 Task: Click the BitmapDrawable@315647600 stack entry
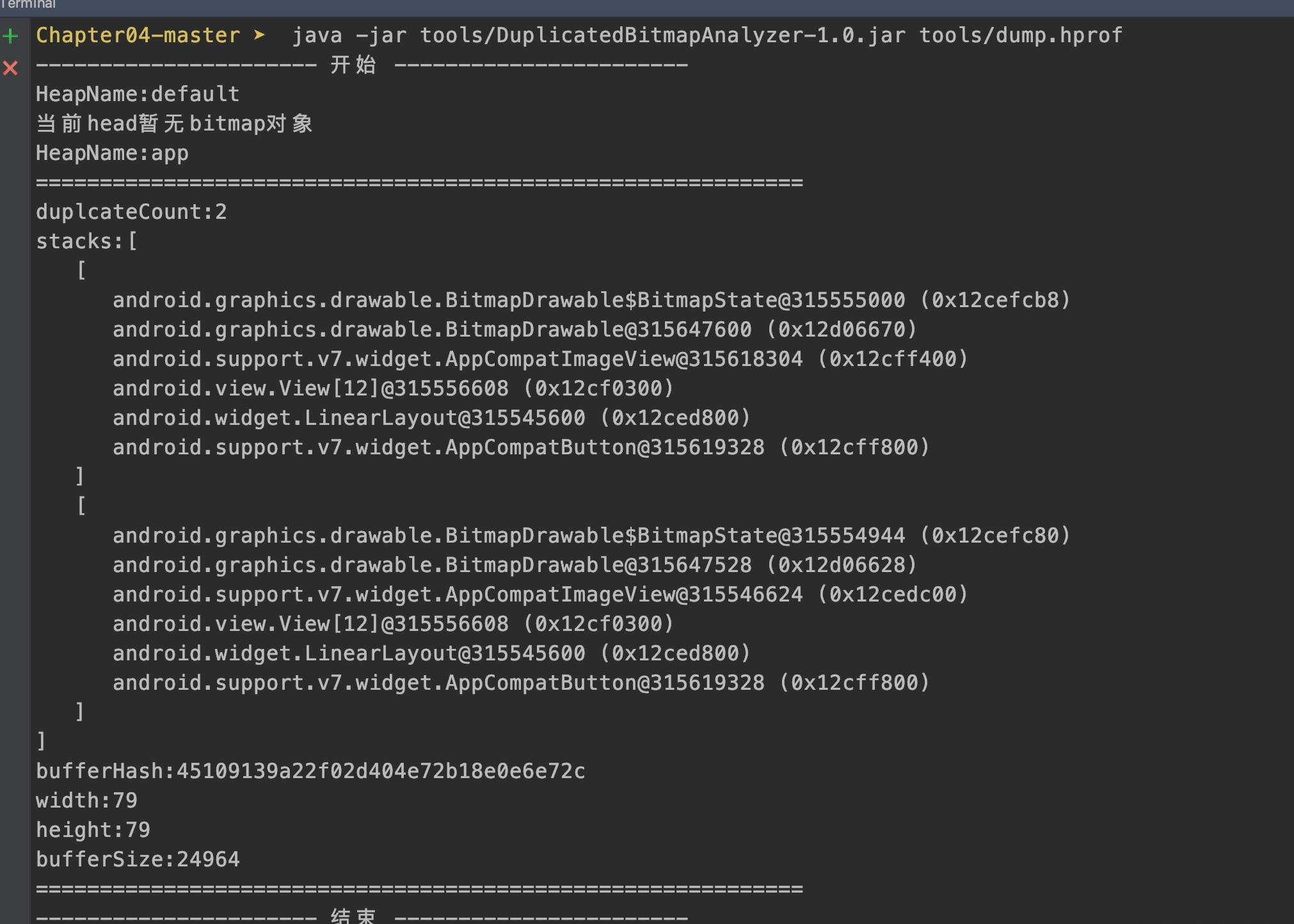click(515, 330)
